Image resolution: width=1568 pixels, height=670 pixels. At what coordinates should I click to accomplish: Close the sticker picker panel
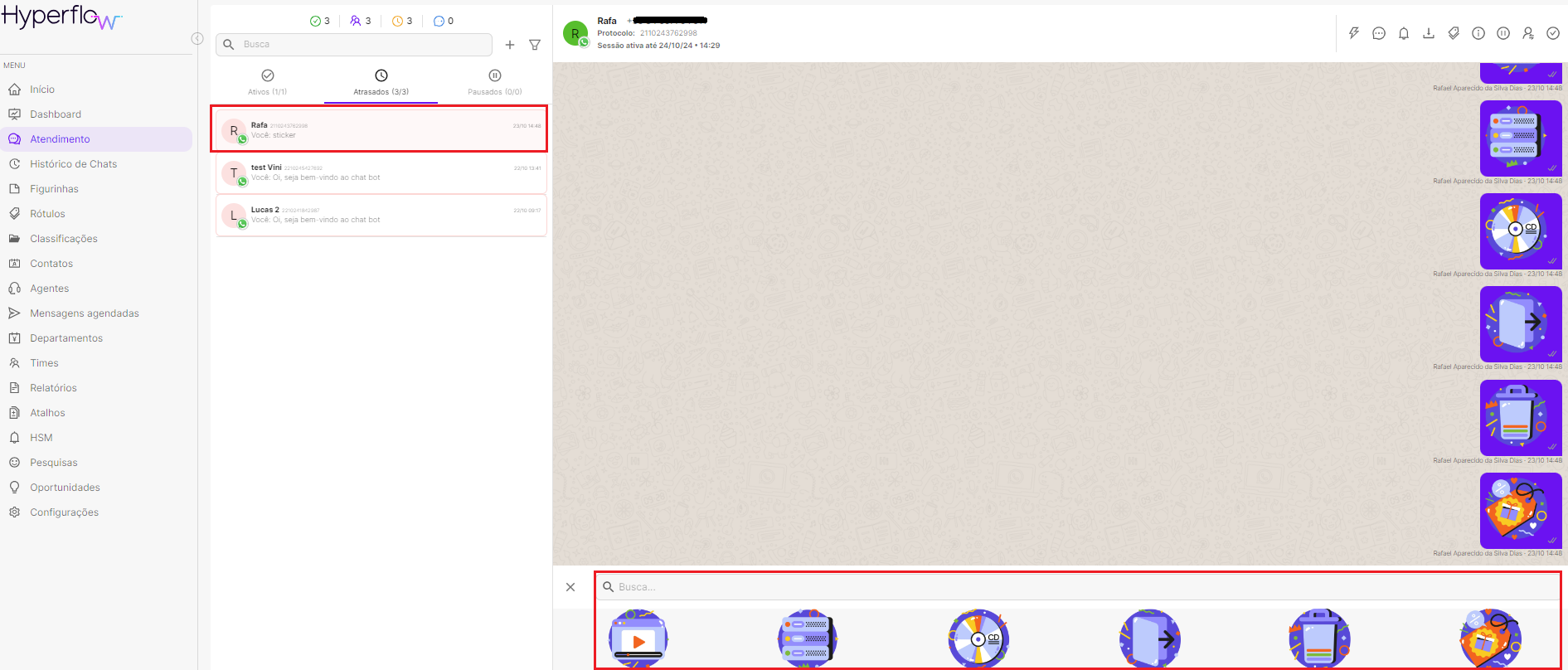coord(570,587)
